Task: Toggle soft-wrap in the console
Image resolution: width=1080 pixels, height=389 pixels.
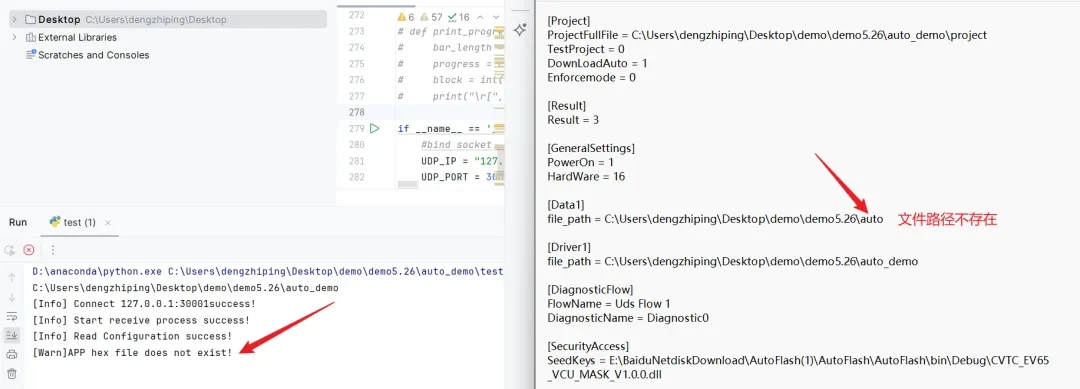Action: coord(12,316)
